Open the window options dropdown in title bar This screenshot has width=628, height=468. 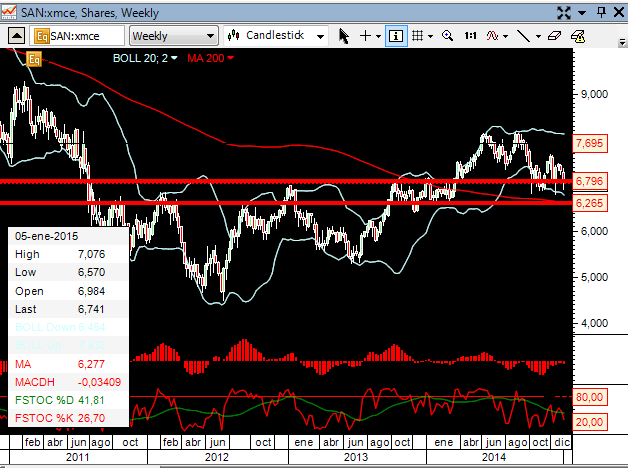(582, 13)
